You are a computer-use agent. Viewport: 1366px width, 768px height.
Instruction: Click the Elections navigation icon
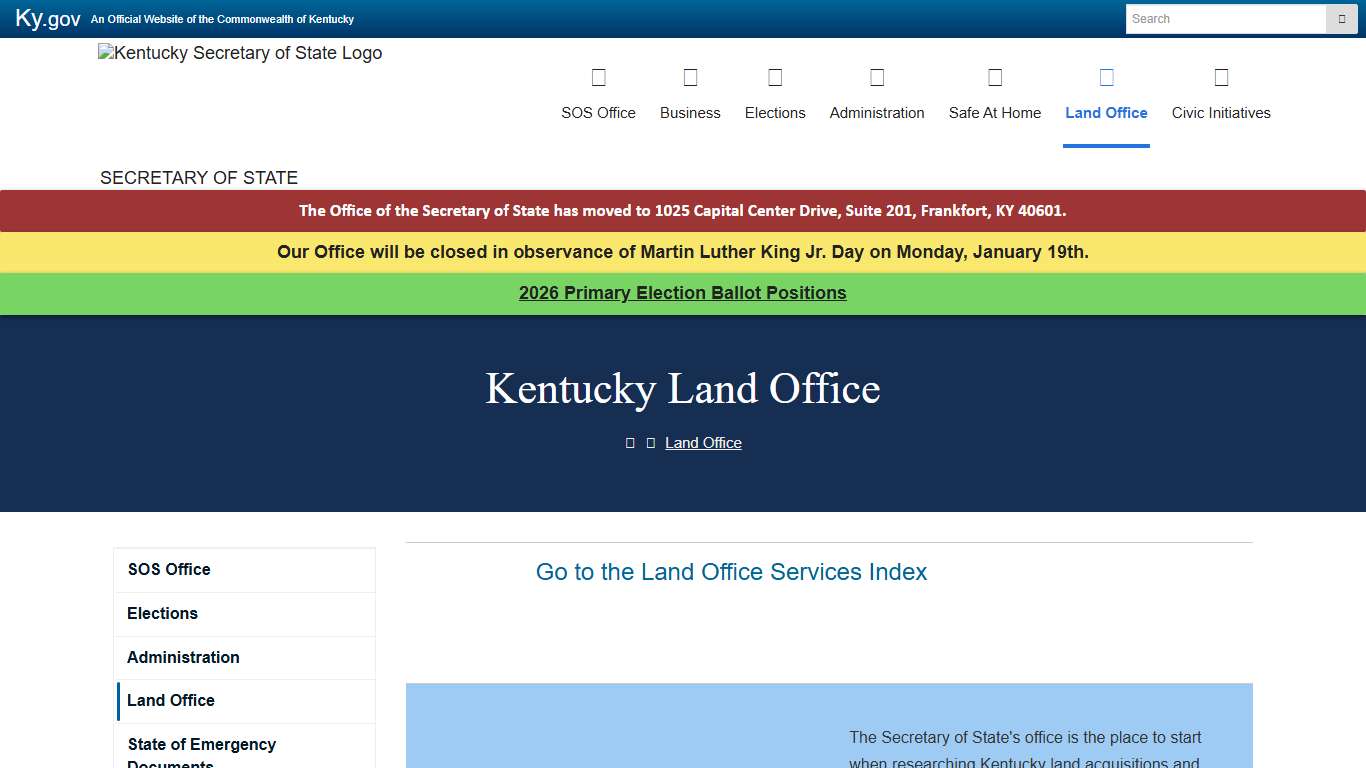775,76
